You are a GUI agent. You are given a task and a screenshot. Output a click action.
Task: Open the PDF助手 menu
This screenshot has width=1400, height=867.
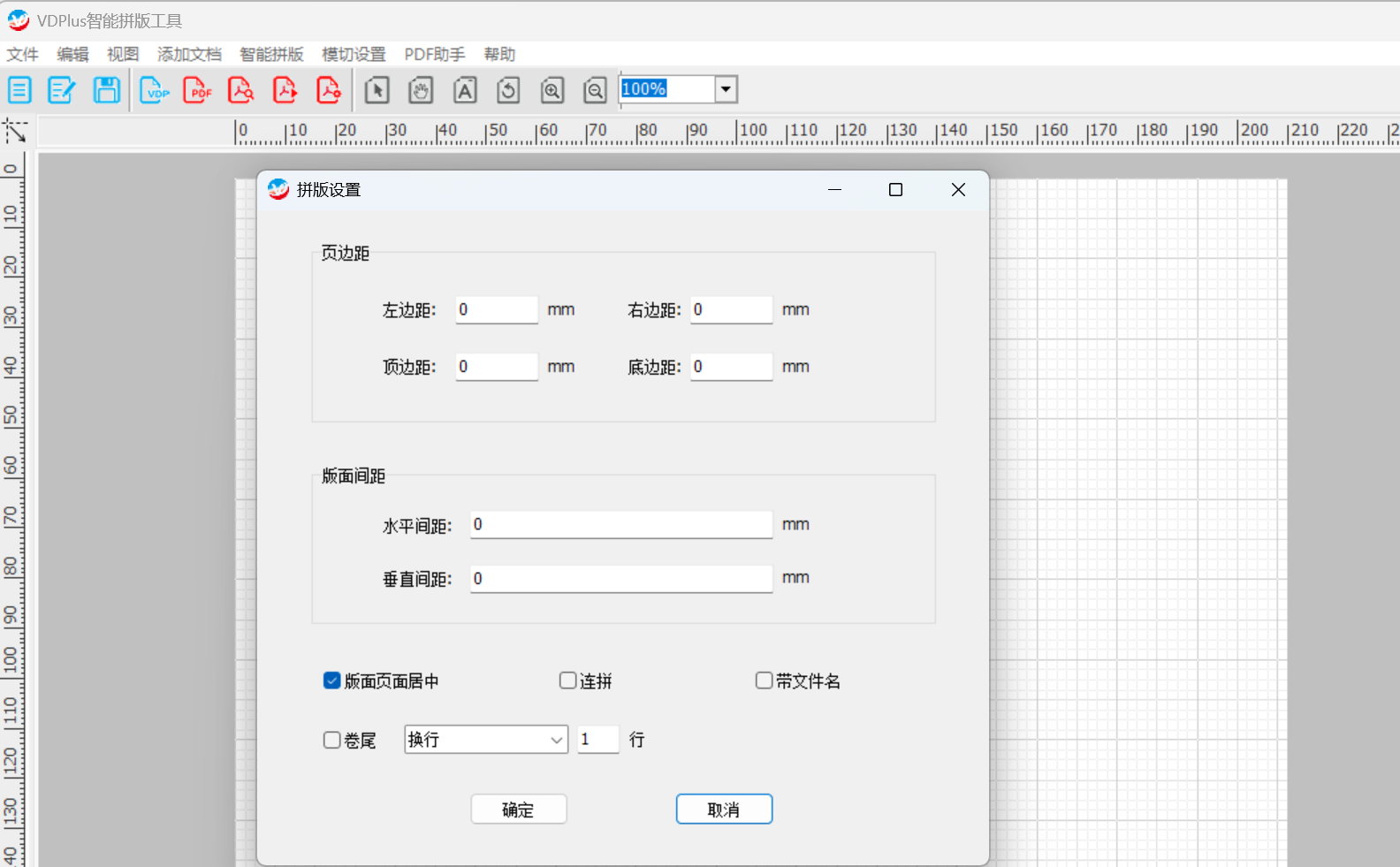click(435, 54)
